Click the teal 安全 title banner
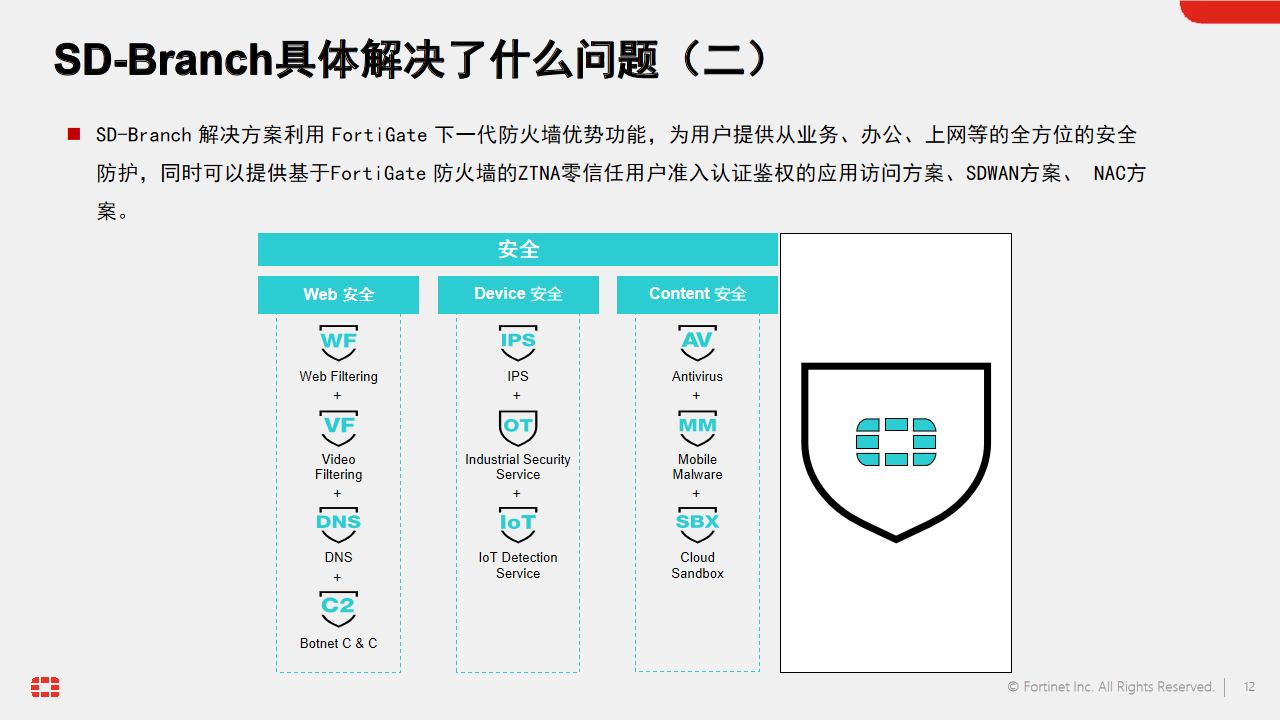The width and height of the screenshot is (1280, 720). 517,249
